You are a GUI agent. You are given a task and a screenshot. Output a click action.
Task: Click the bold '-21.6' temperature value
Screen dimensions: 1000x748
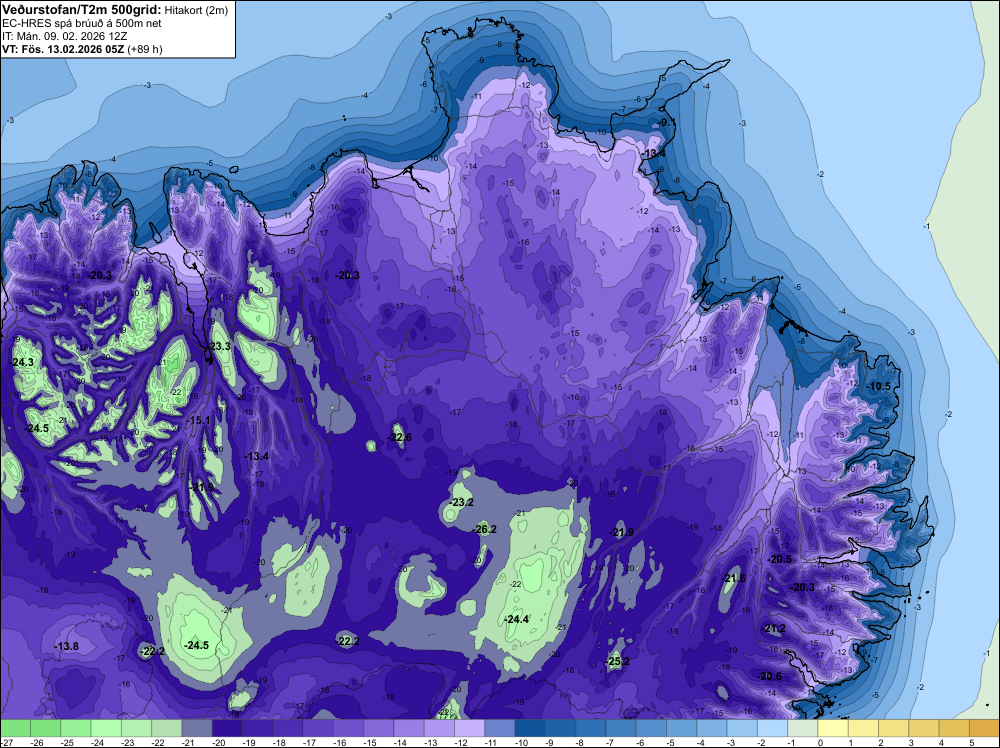coord(733,578)
